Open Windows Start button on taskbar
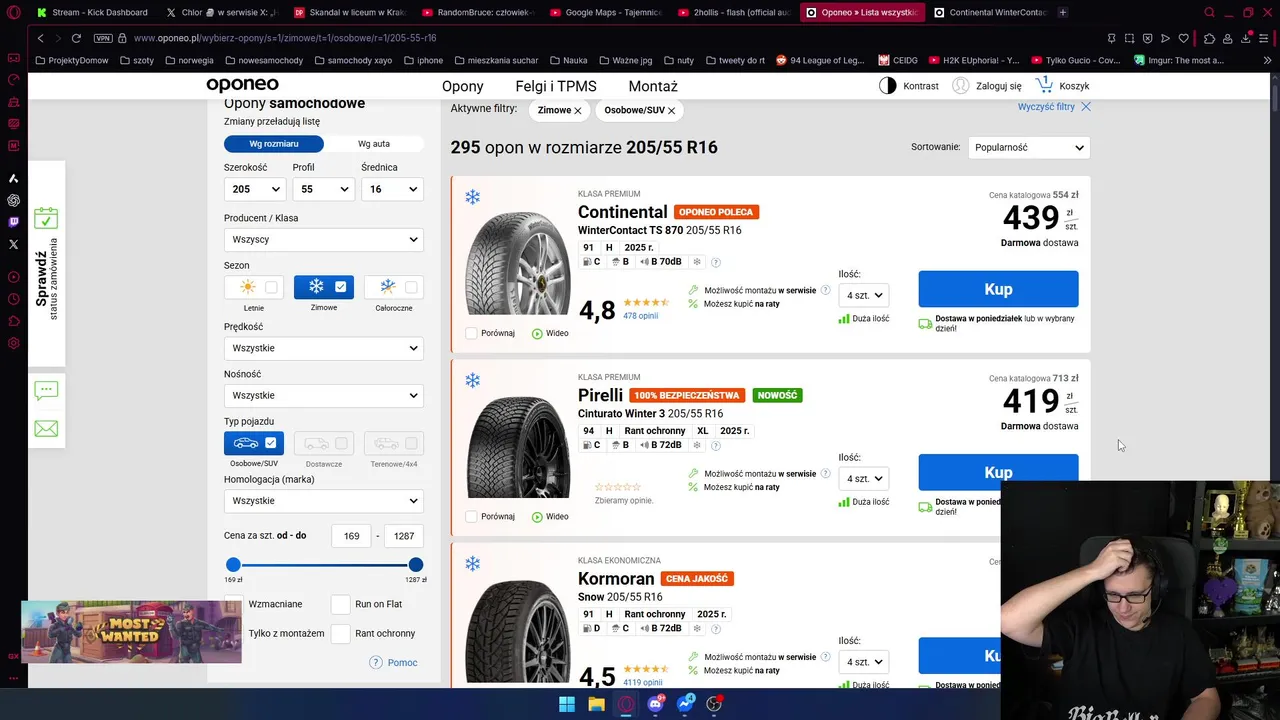 (567, 704)
